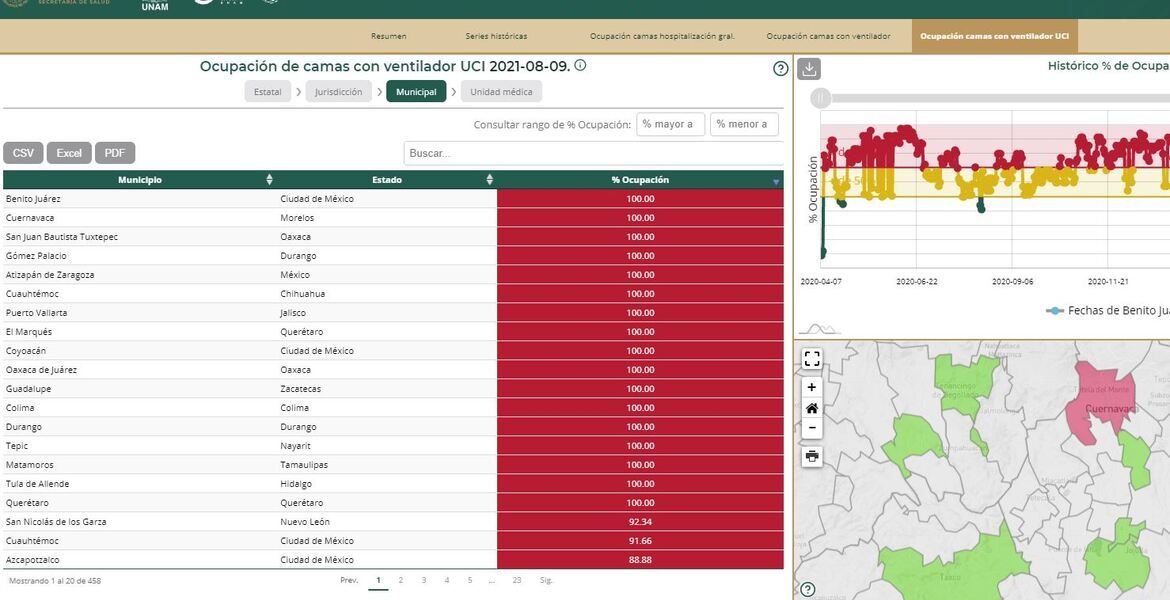Export table as Excel
This screenshot has height=600, width=1170.
(x=69, y=153)
